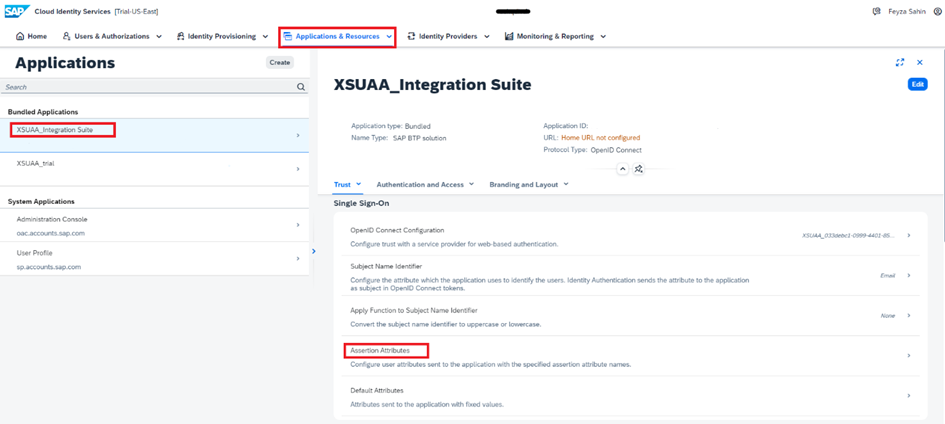Screen dimensions: 945x424
Task: Pin the header with pin icon
Action: tap(639, 169)
